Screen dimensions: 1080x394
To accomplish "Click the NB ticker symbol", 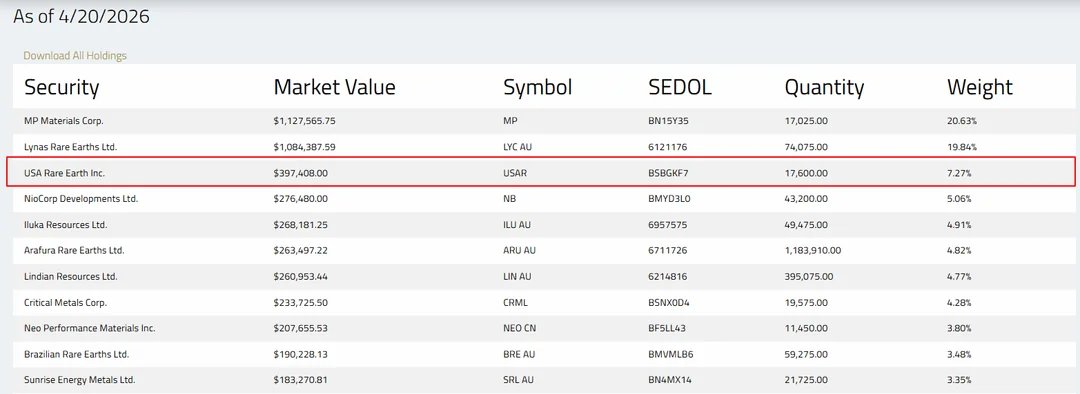I will pos(510,198).
